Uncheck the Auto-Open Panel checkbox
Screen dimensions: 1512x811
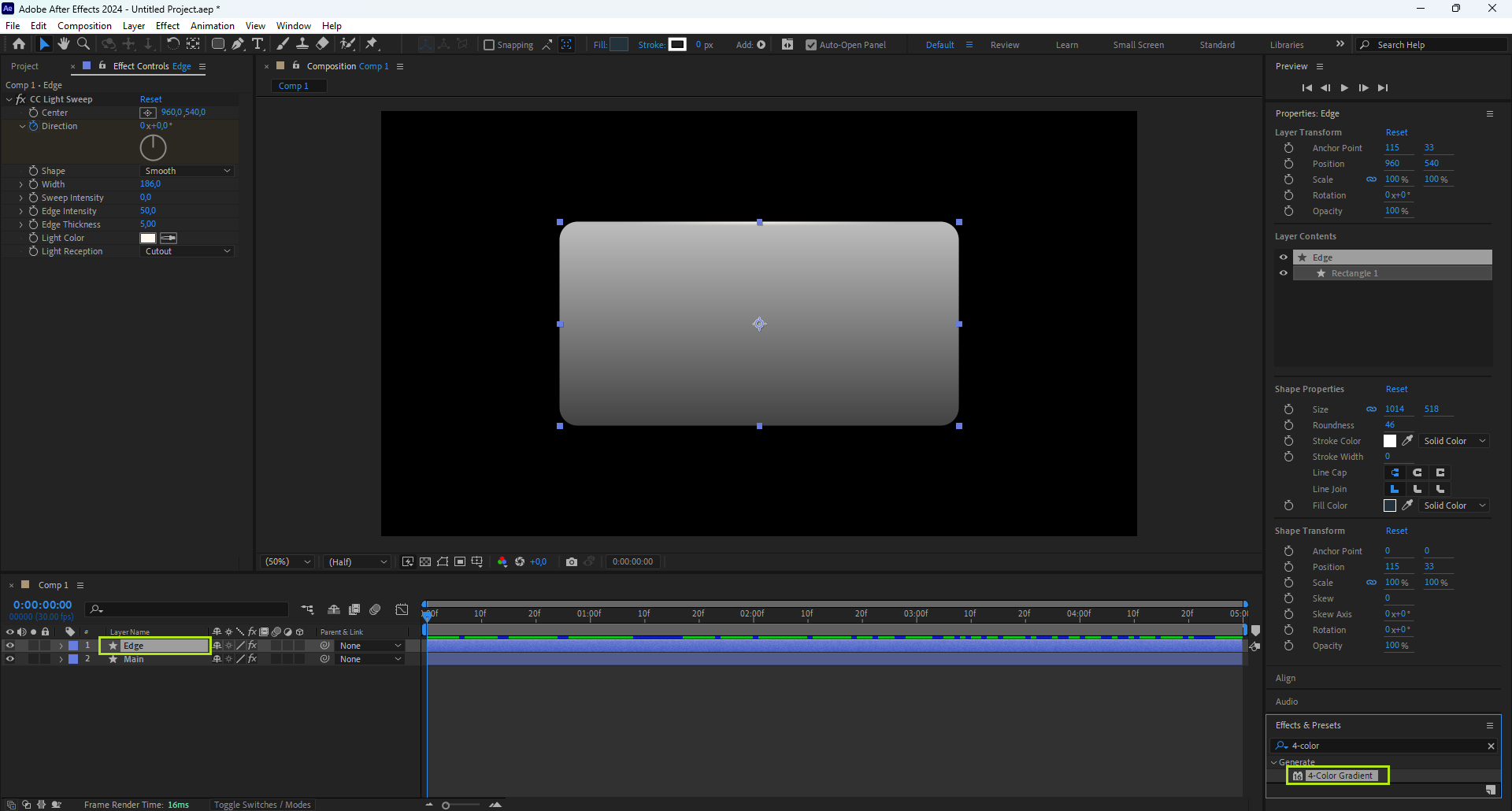click(811, 45)
